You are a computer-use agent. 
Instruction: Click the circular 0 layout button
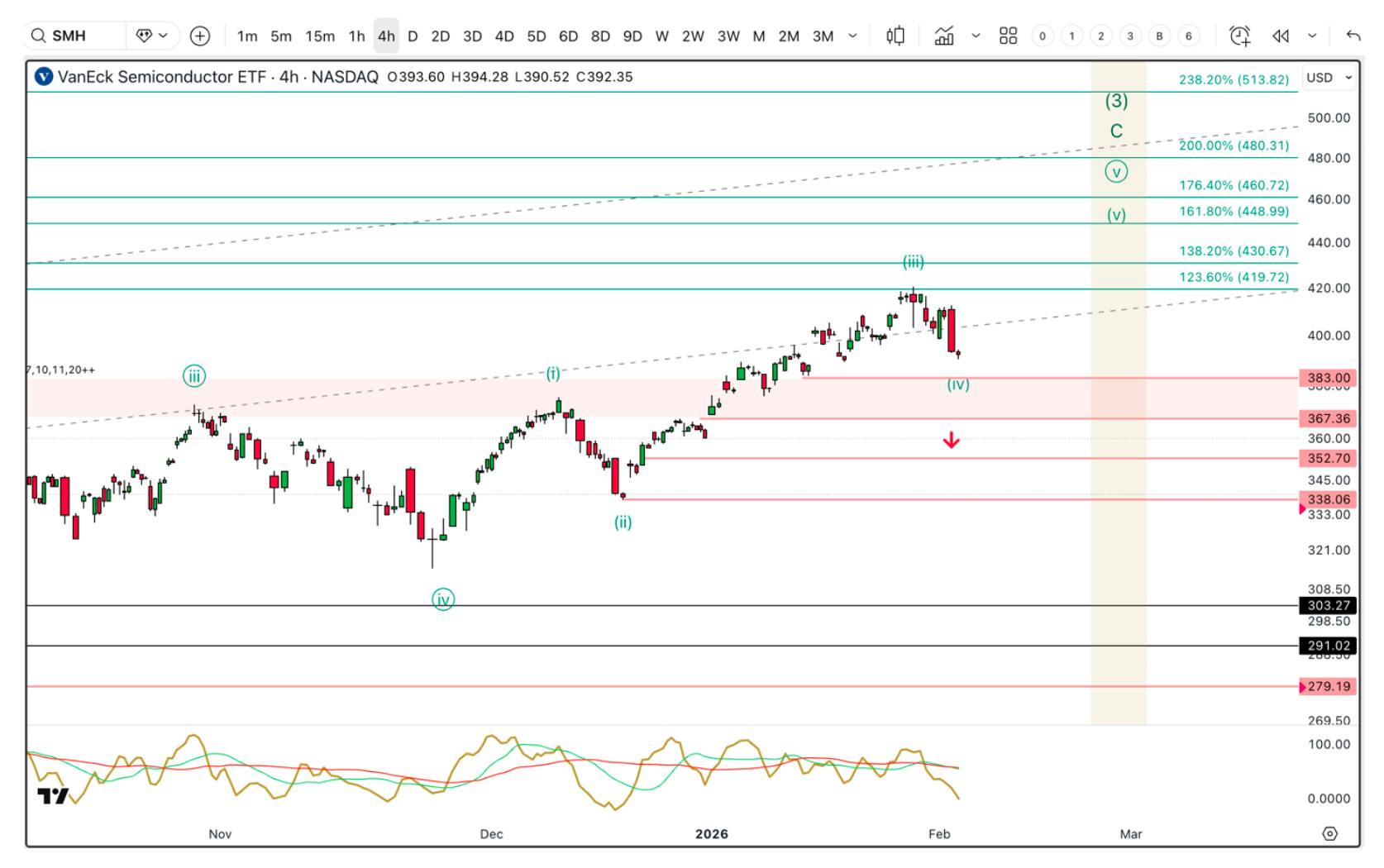1043,36
